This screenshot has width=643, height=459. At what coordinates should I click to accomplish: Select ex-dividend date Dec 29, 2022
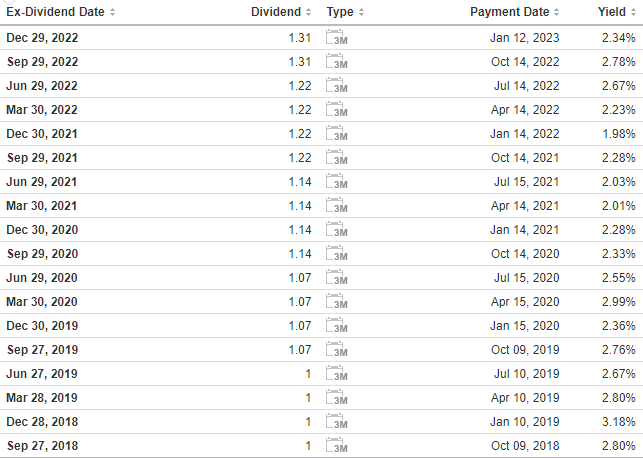coord(42,38)
